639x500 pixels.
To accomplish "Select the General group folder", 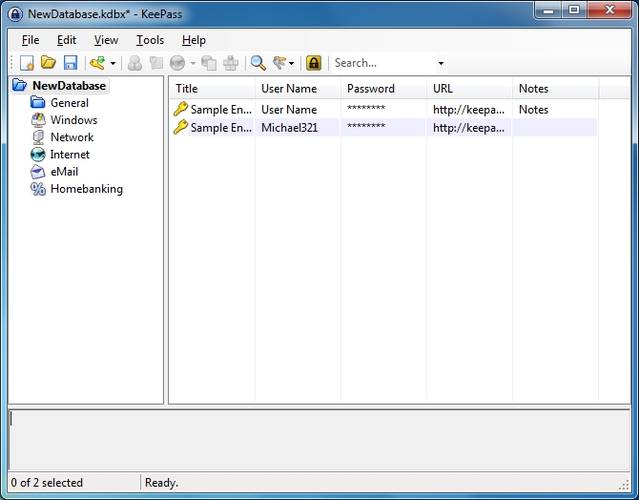I will (x=69, y=103).
